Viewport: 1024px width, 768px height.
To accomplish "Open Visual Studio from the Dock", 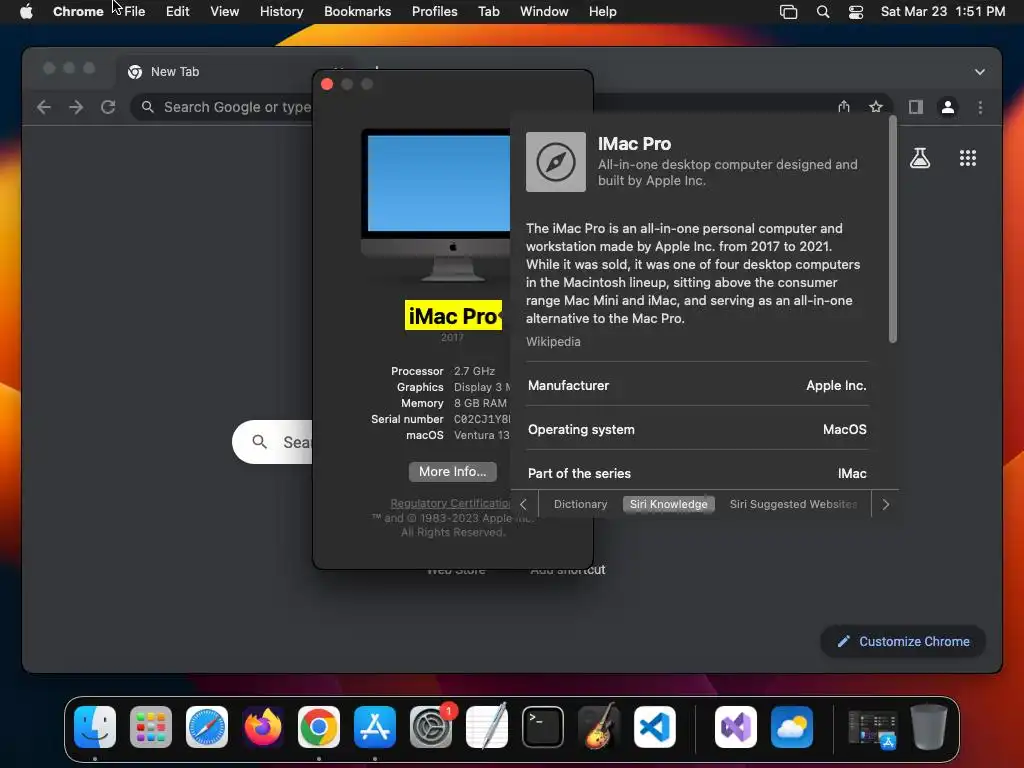I will click(736, 727).
